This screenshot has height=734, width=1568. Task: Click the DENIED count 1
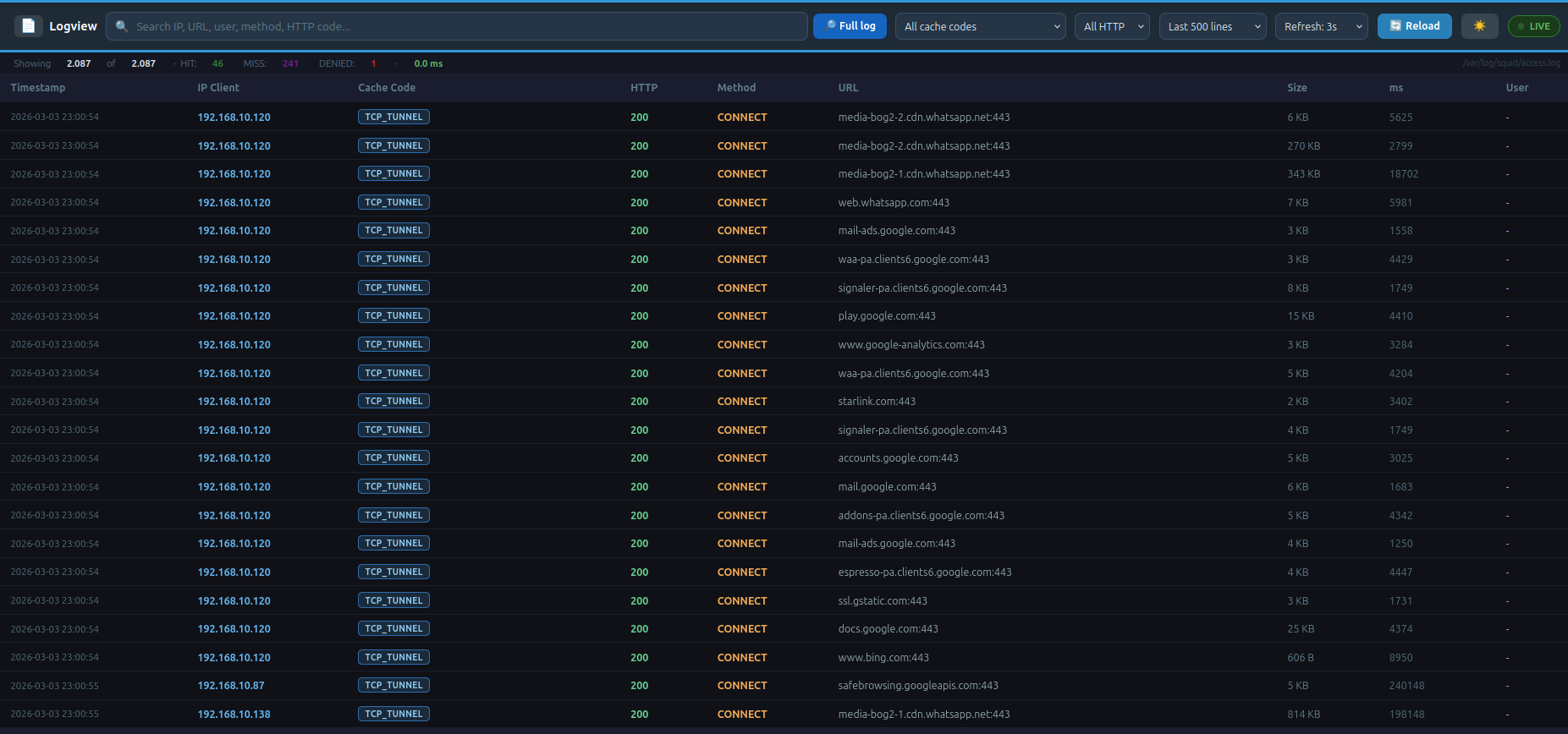click(x=373, y=63)
